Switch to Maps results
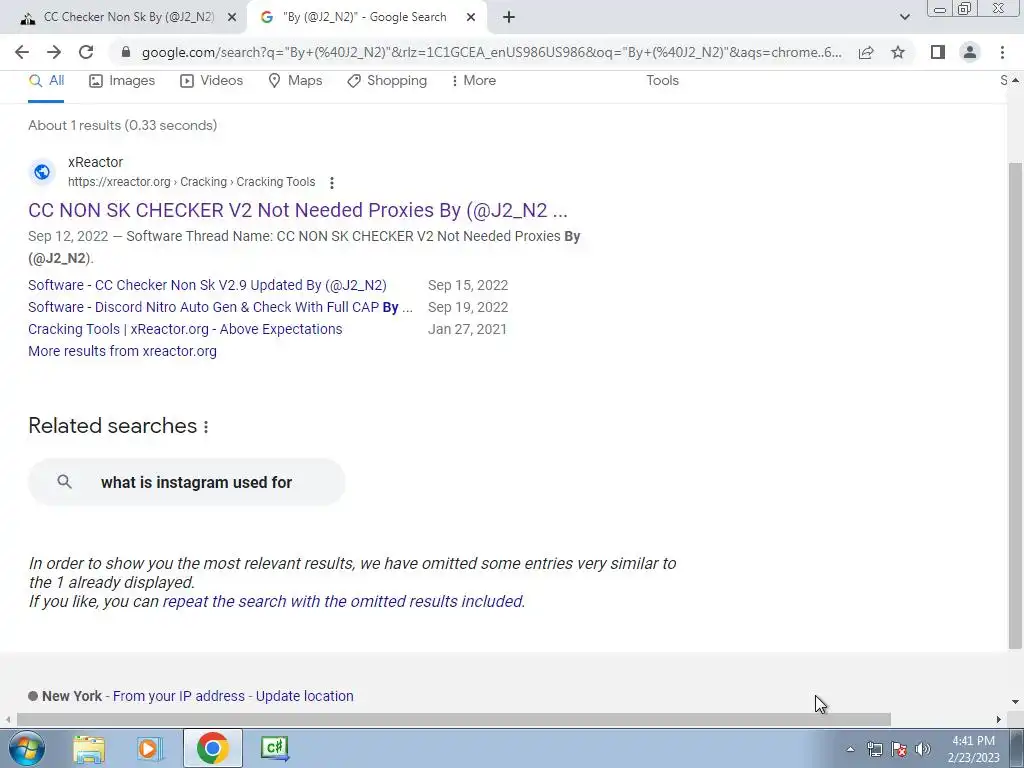Screen dimensions: 1024x768 (x=295, y=81)
